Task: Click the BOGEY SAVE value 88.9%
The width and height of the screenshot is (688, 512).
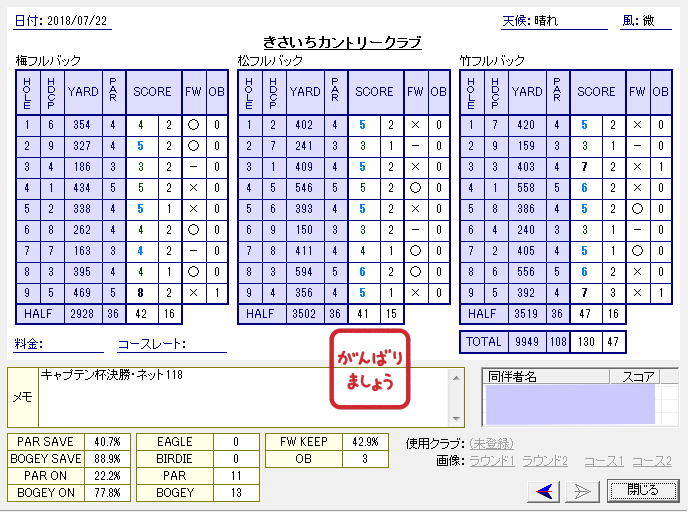Action: (x=108, y=459)
